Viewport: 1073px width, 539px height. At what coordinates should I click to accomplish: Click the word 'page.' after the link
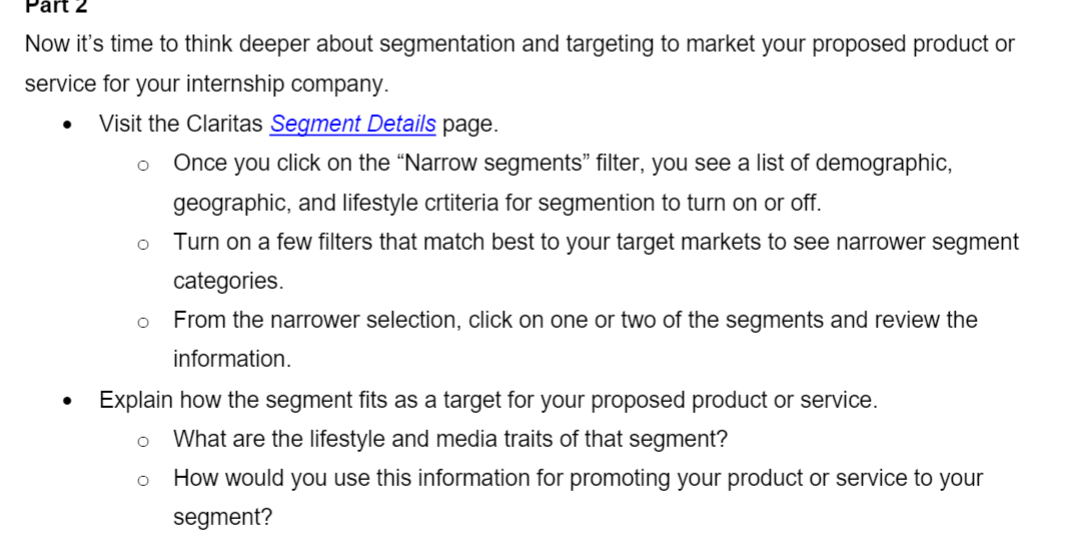tap(471, 124)
